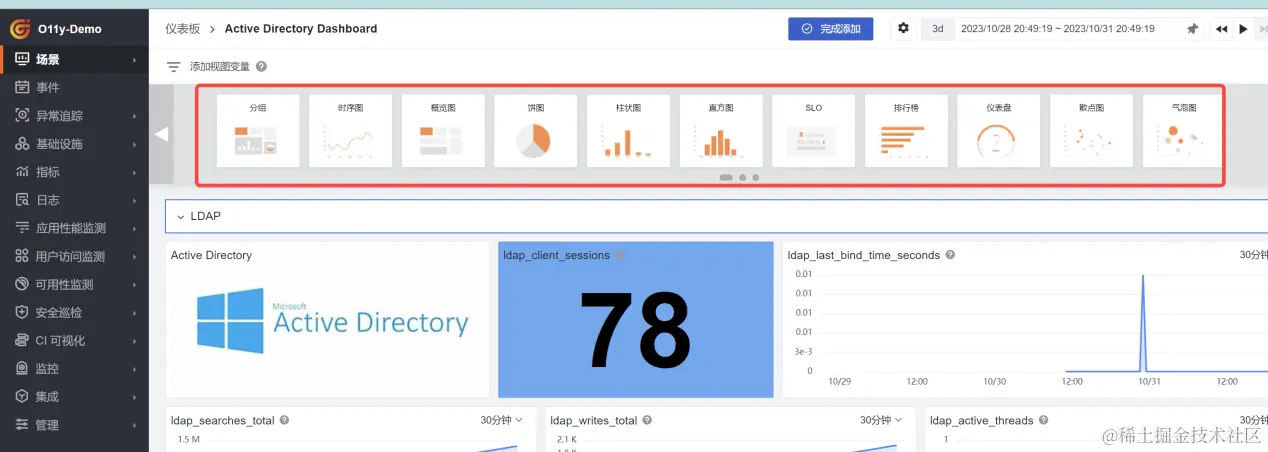The height and width of the screenshot is (452, 1268).
Task: Open the 场景 sidebar menu
Action: tap(74, 60)
